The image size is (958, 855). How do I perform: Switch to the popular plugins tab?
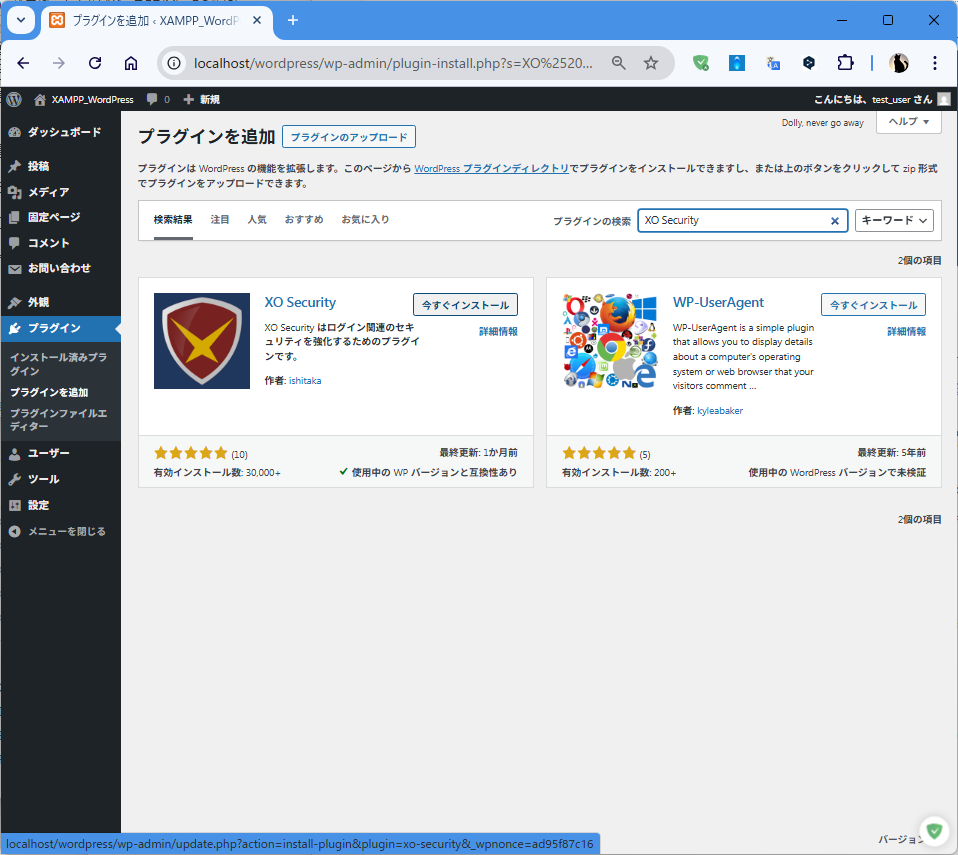tap(257, 219)
